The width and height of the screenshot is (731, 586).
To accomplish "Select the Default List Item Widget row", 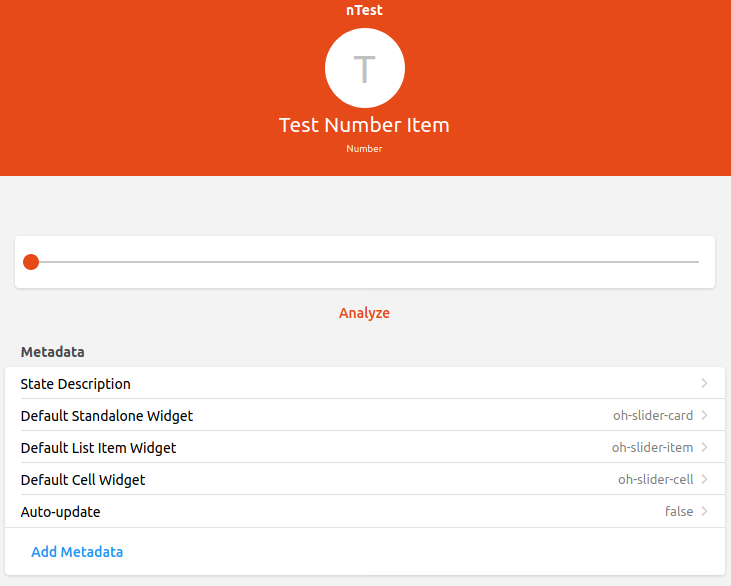I will point(98,448).
